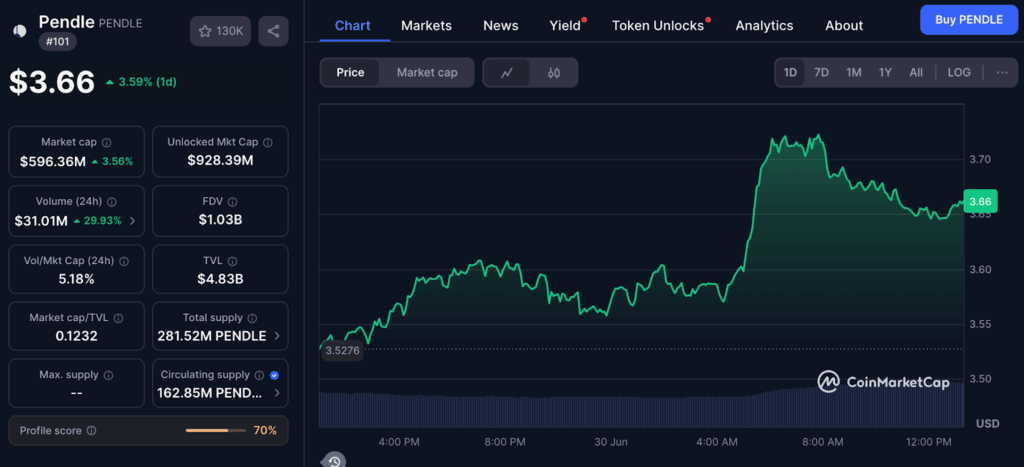1024x467 pixels.
Task: Add Pendle to watchlist via star button
Action: [x=220, y=31]
